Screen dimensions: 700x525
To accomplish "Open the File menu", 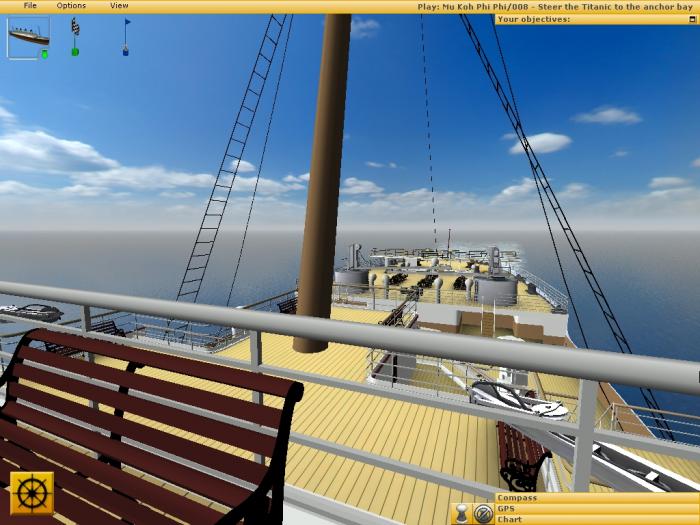I will coord(30,6).
